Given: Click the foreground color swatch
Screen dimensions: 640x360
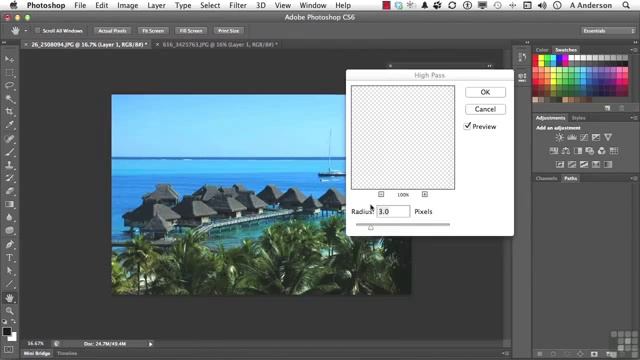Looking at the screenshot, I should [7, 331].
